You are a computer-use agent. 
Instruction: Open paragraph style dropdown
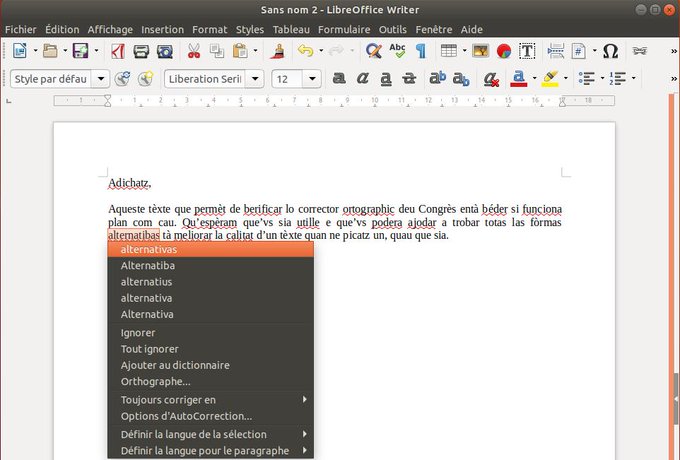(x=101, y=79)
